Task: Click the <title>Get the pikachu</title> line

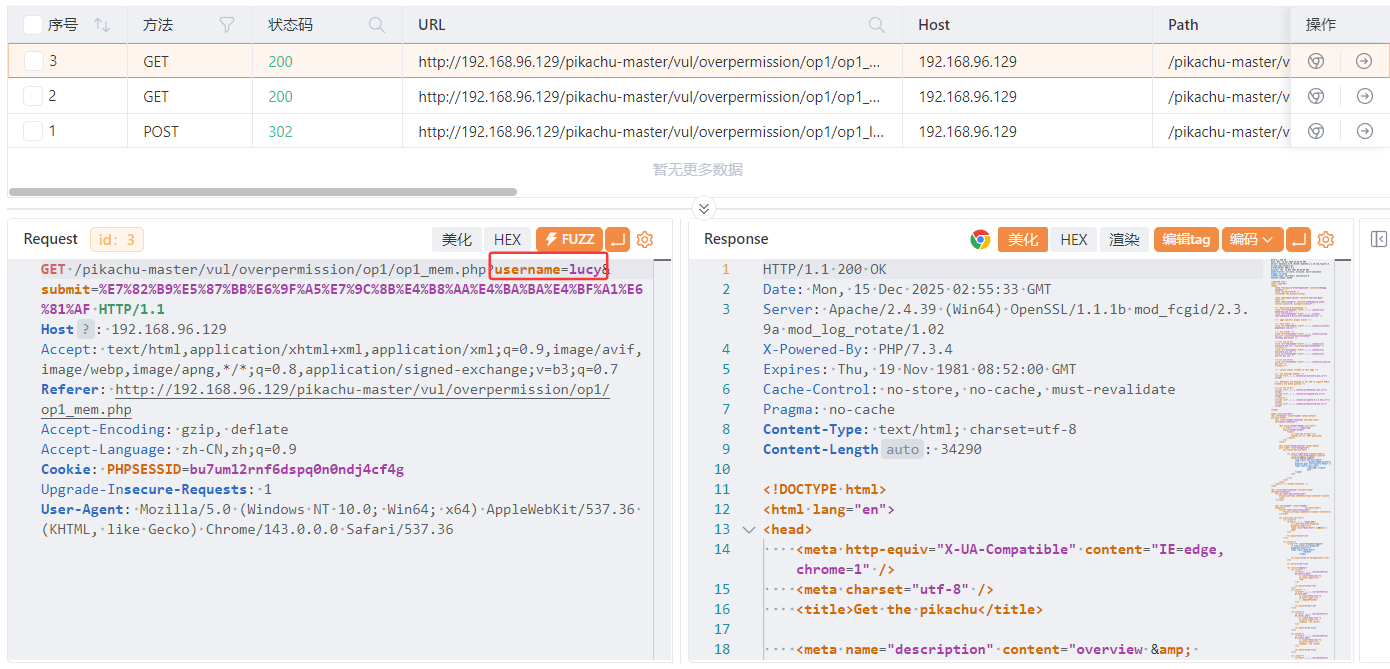Action: point(920,609)
